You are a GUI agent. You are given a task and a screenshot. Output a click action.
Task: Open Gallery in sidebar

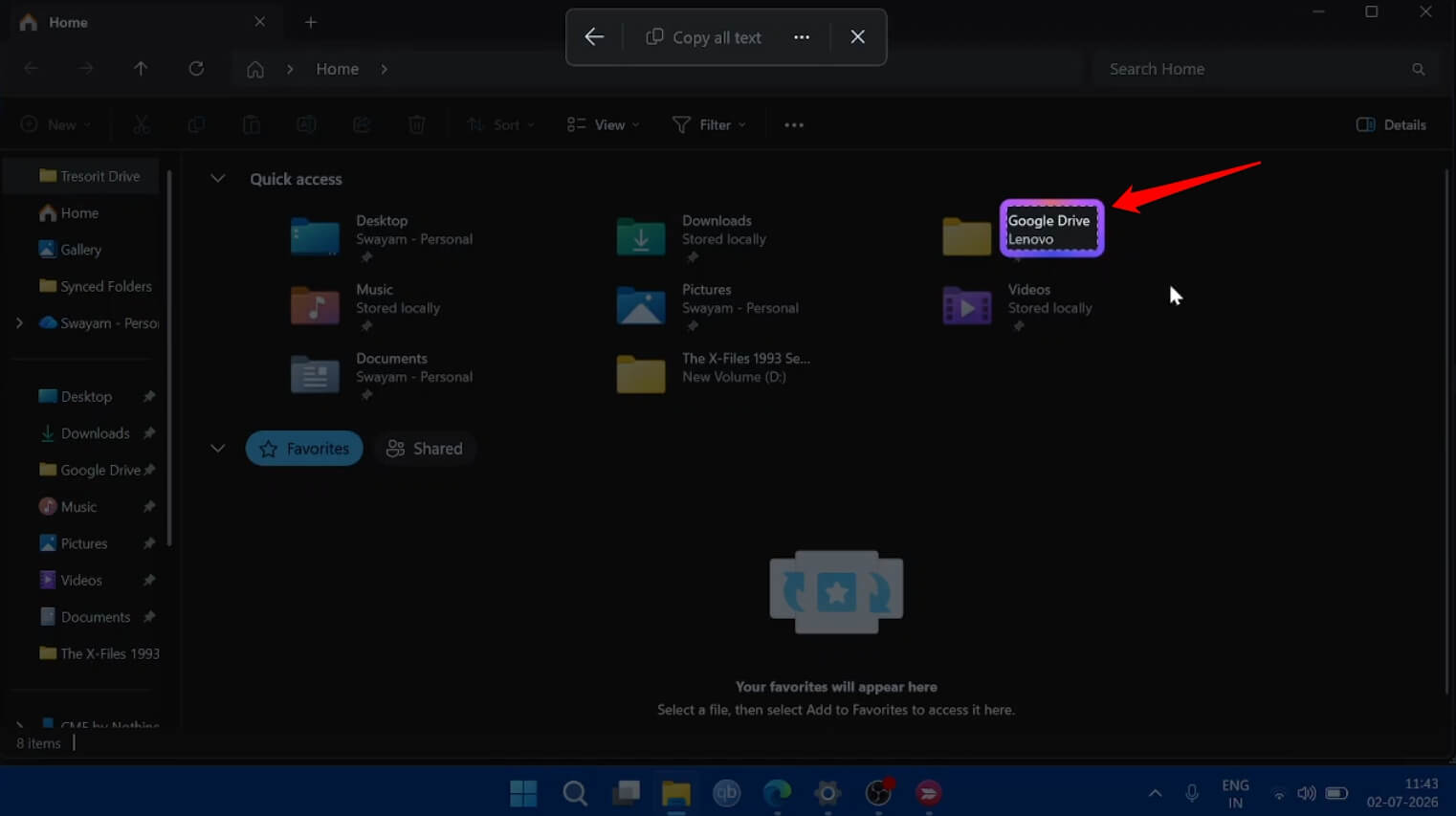(x=70, y=250)
